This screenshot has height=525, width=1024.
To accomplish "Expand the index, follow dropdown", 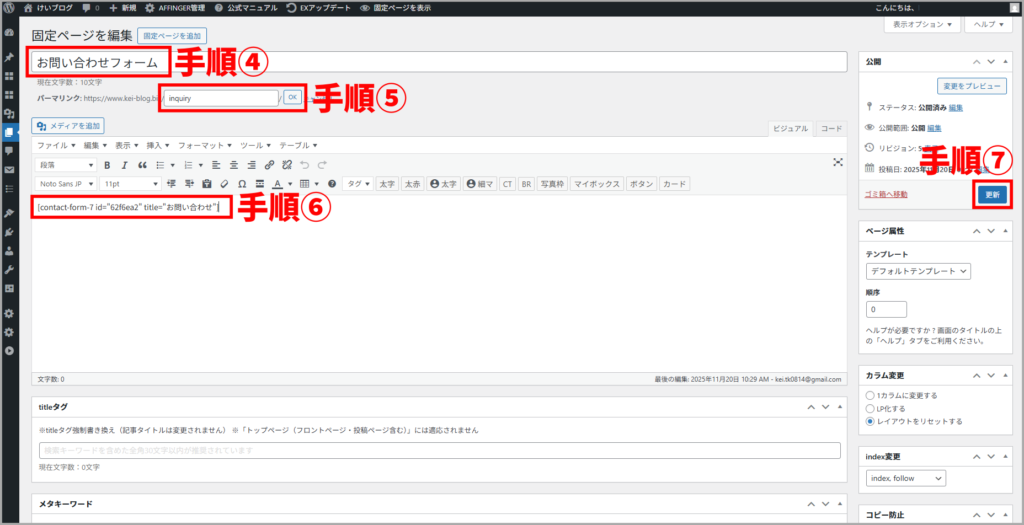I will 905,479.
